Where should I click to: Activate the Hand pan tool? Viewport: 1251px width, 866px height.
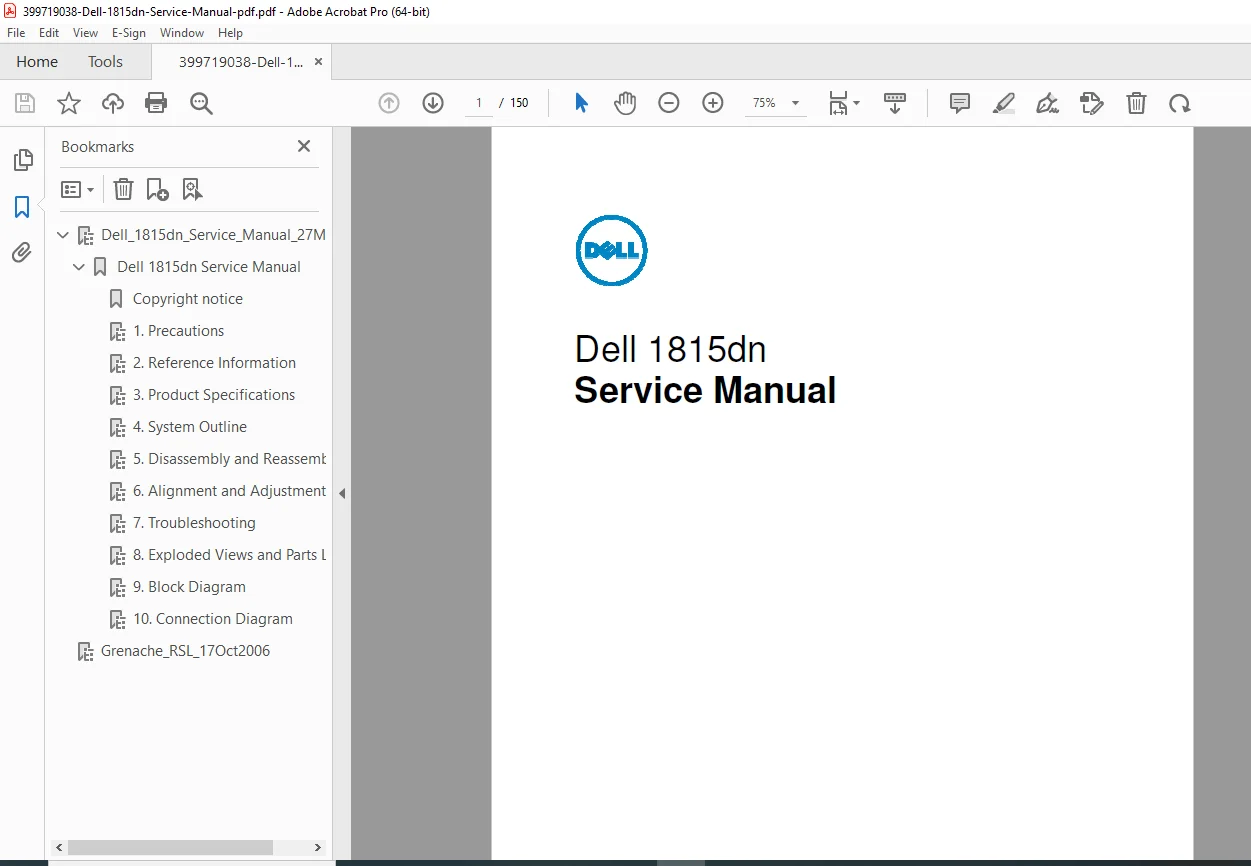point(625,103)
